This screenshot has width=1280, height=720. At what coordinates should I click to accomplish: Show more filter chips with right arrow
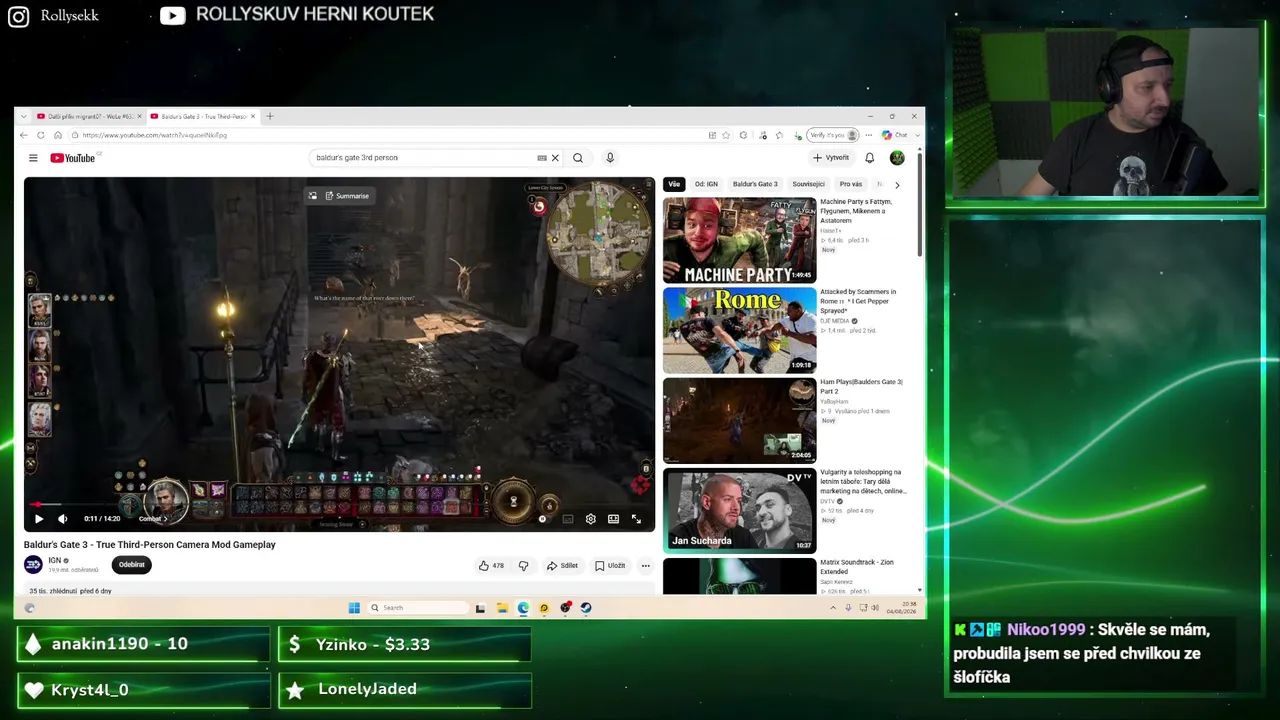point(897,185)
